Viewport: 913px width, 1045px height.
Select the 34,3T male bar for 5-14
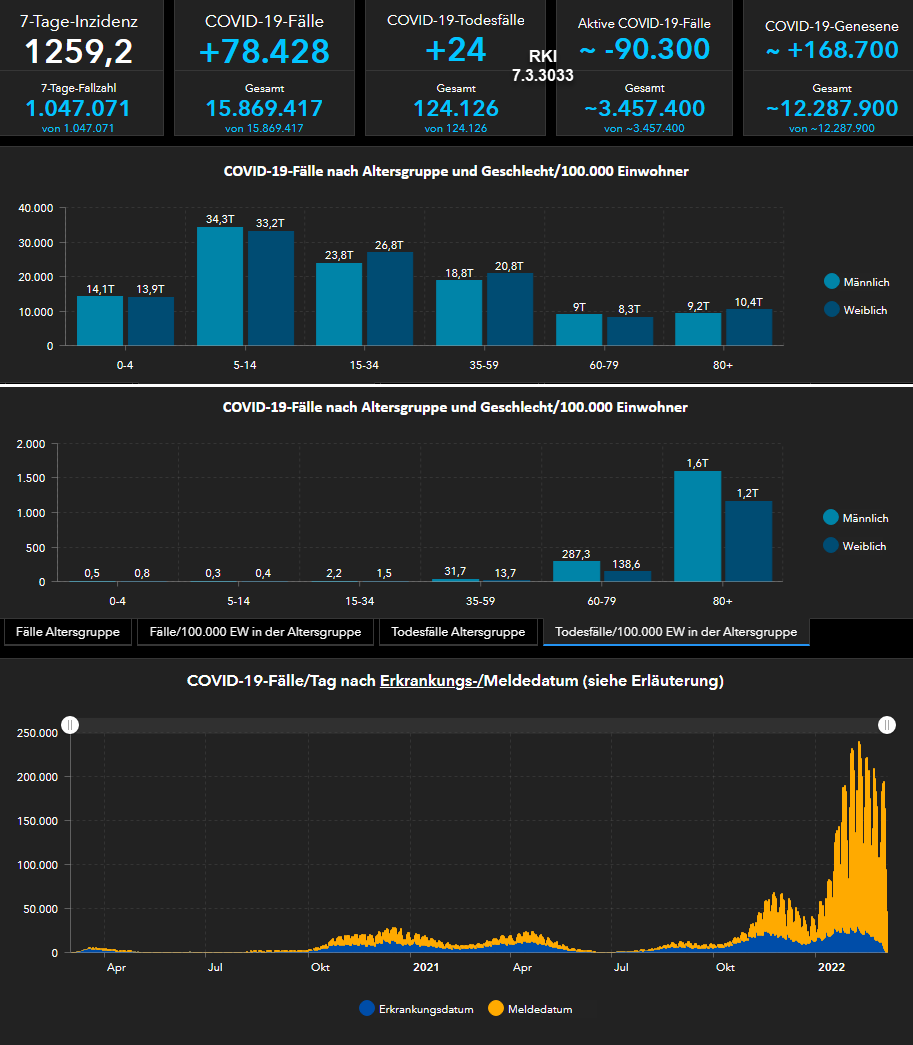(x=220, y=287)
